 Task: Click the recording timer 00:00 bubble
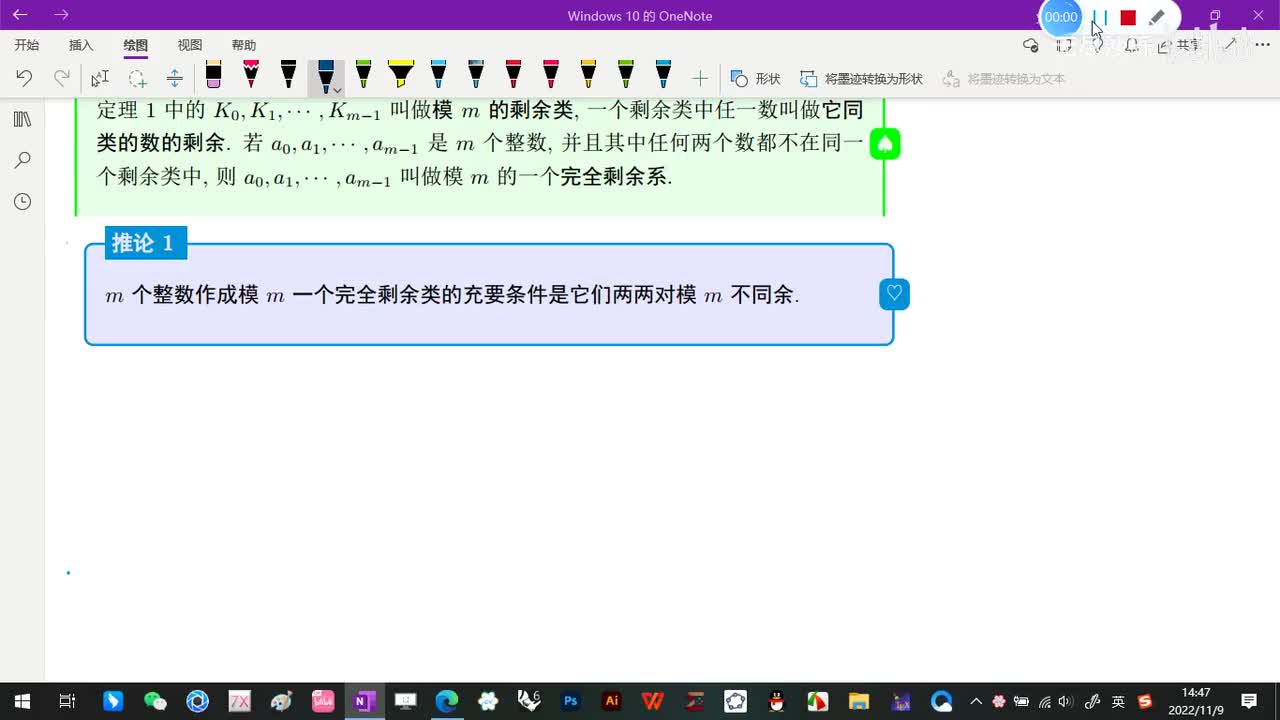pos(1061,17)
